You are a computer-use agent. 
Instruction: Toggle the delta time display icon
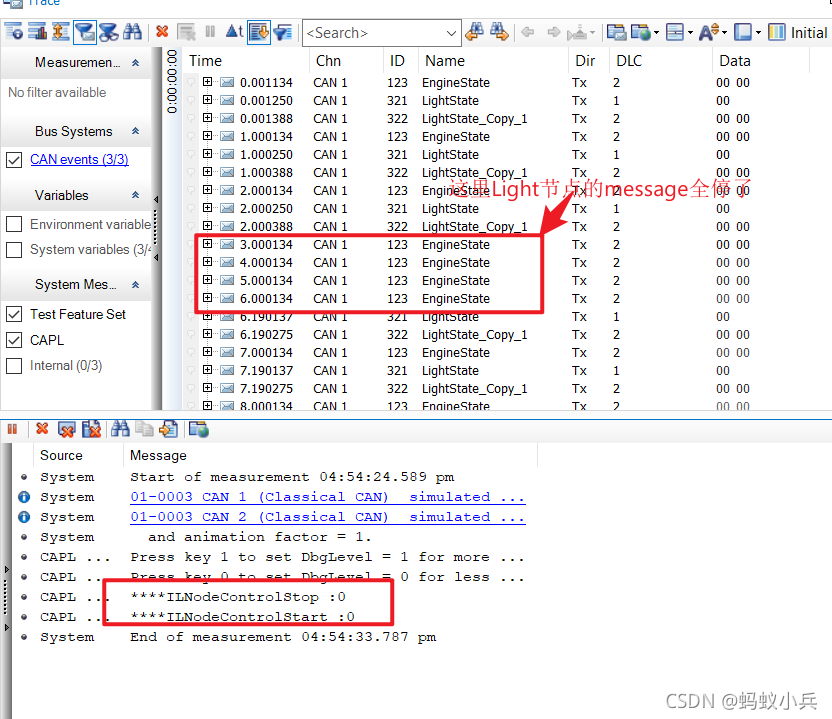tap(234, 32)
